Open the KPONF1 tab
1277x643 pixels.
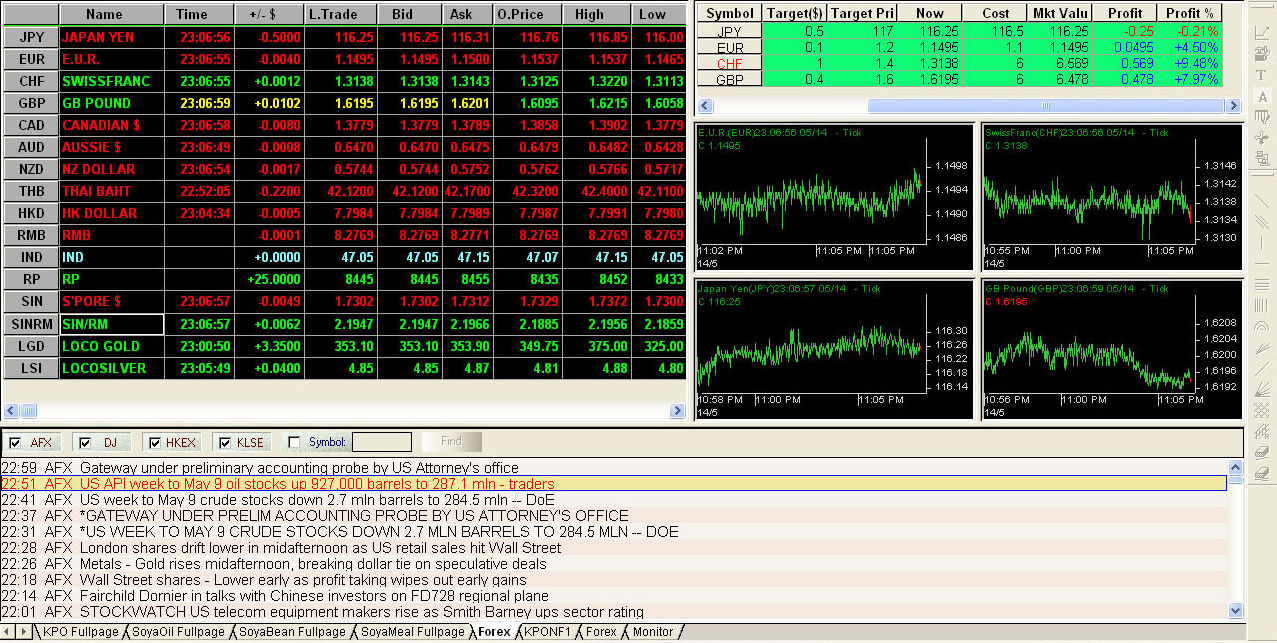(x=546, y=632)
